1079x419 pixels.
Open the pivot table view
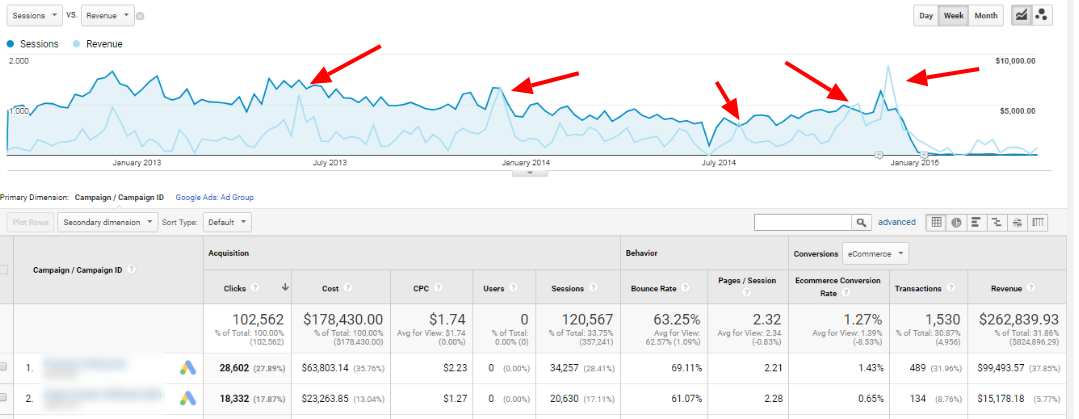(x=1039, y=222)
